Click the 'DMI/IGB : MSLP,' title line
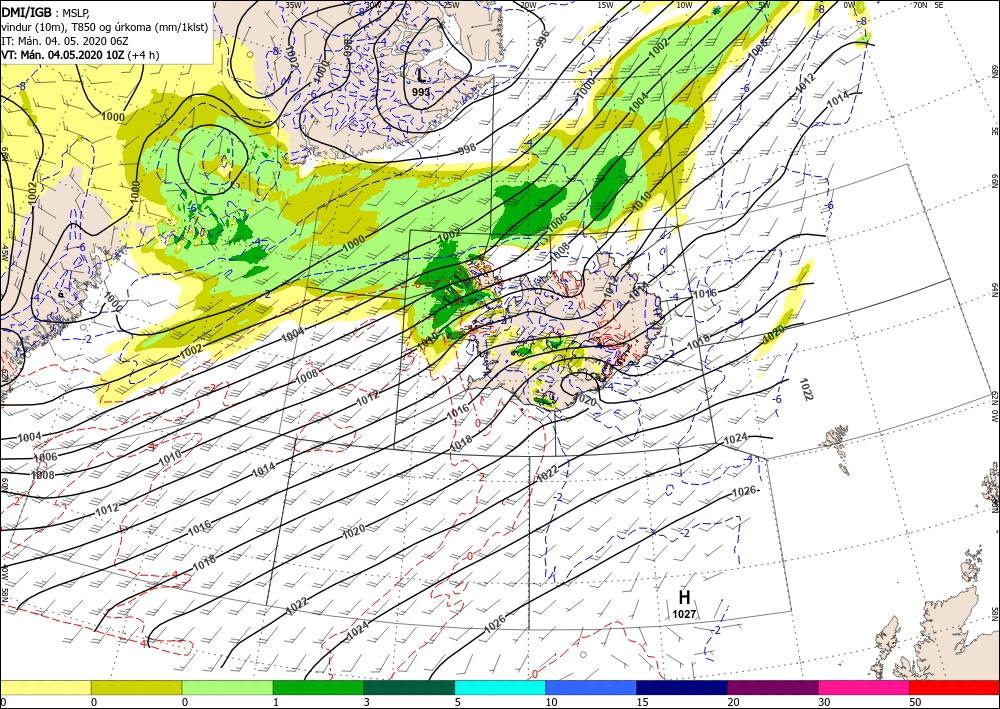 pos(45,12)
